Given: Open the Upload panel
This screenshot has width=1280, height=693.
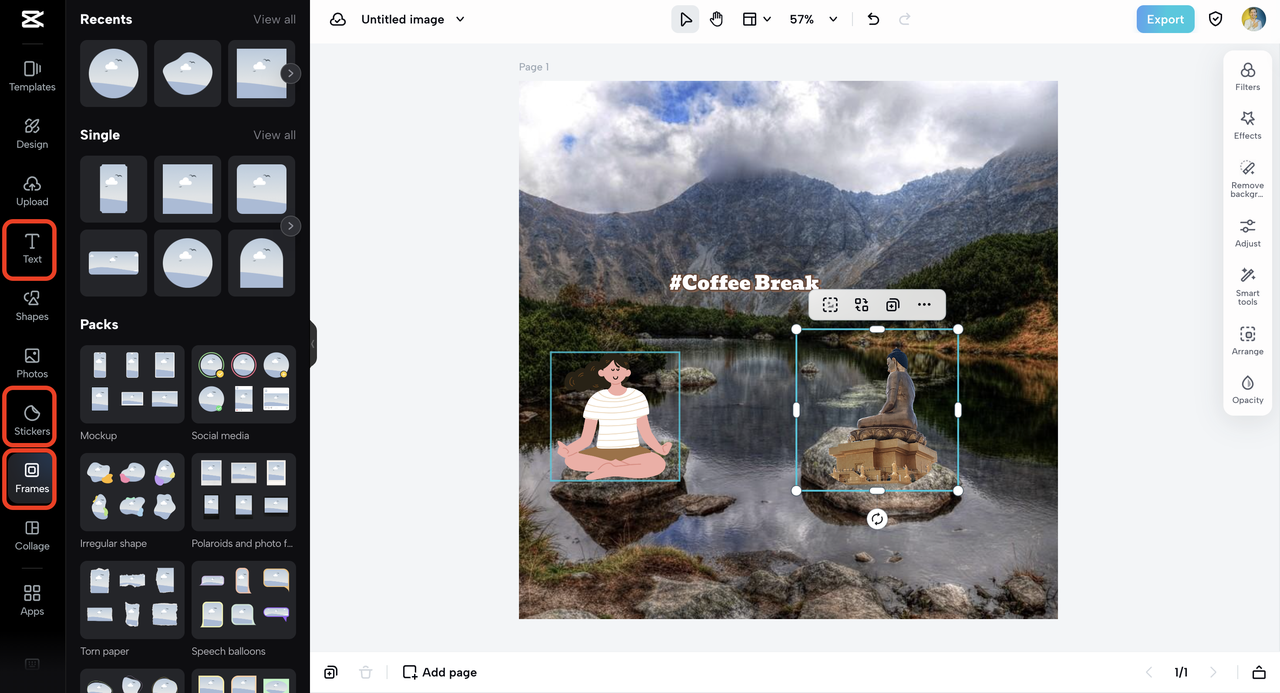Looking at the screenshot, I should tap(32, 191).
